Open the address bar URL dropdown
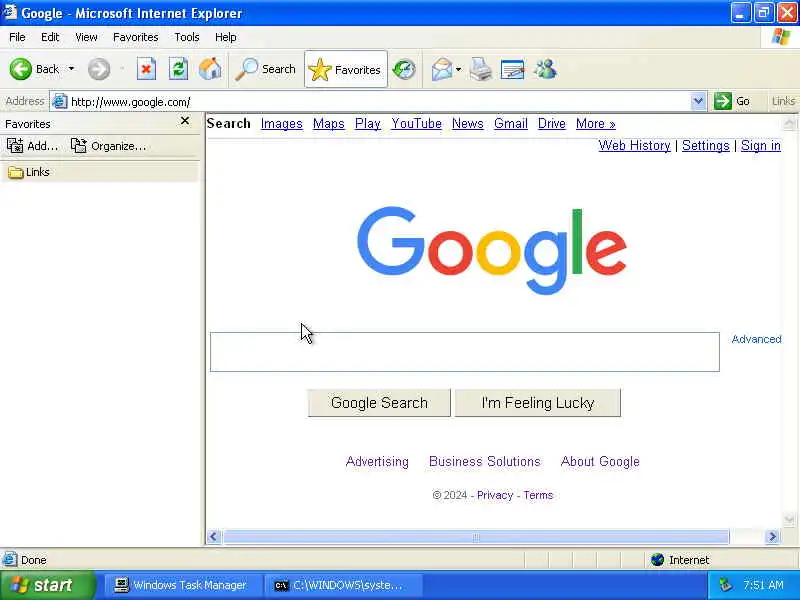The image size is (800, 600). (698, 102)
